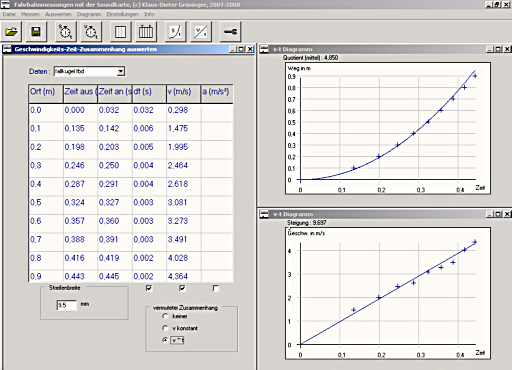
Task: Click the Geschwindigkeits-Zeit window system icon
Action: (7, 49)
